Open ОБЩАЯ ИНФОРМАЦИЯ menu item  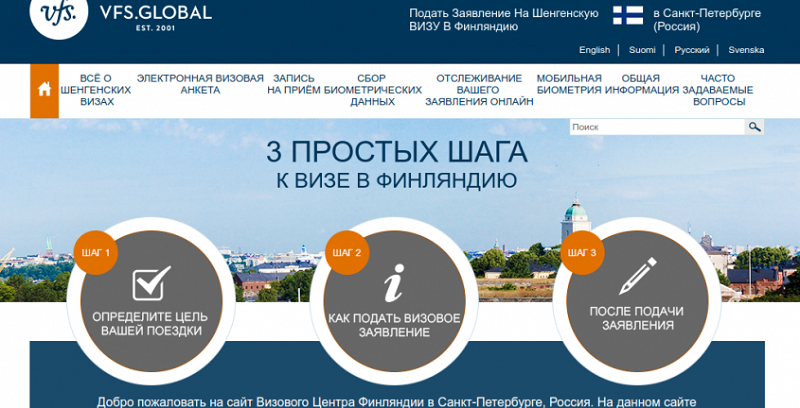tap(641, 84)
